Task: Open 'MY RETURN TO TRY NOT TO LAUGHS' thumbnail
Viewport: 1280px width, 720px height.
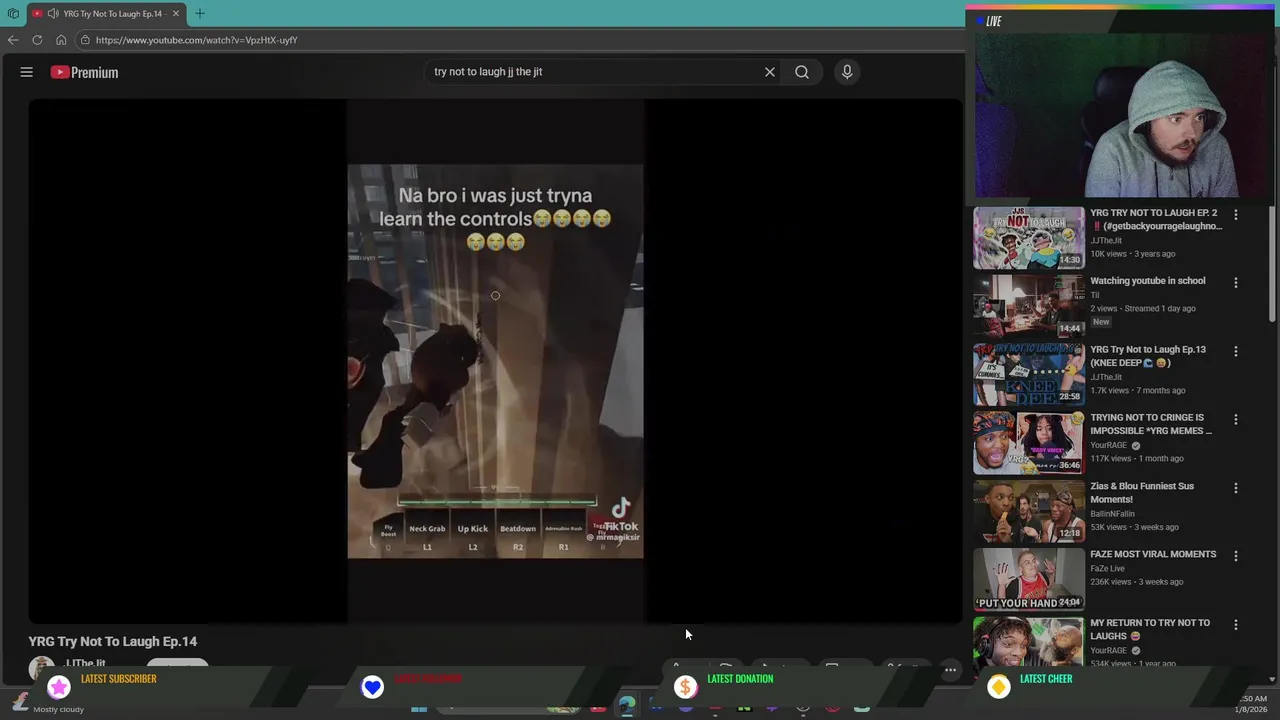Action: pos(1029,643)
